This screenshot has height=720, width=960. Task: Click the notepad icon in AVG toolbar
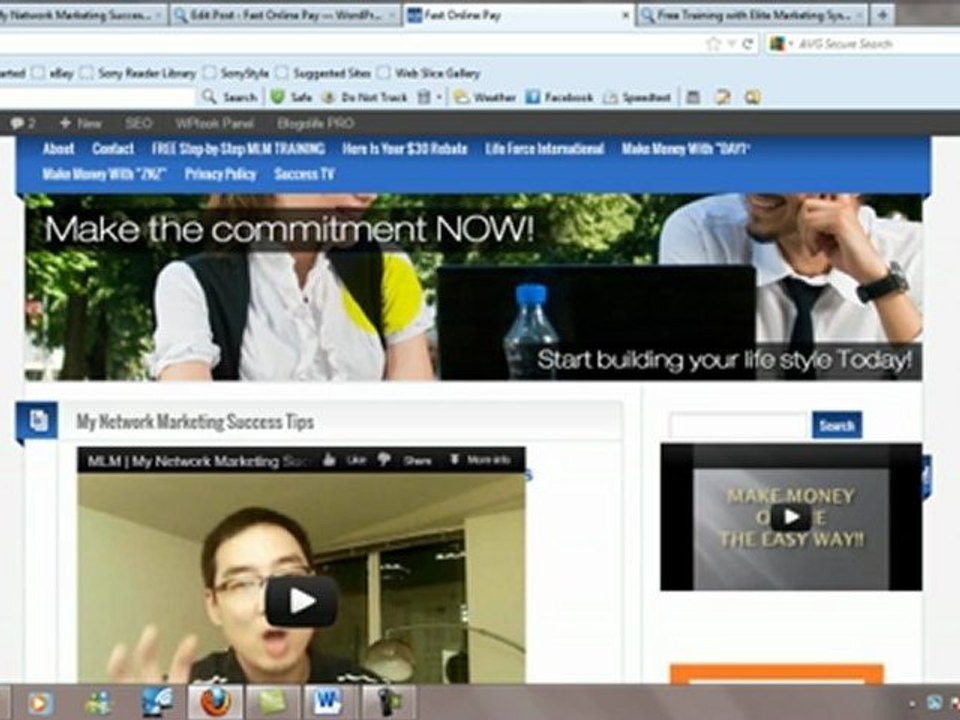(x=723, y=97)
